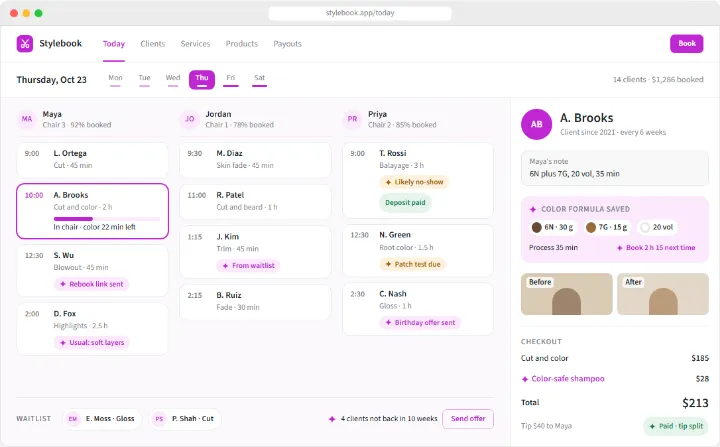Click the 6N · 30 g color swatch
This screenshot has width=720, height=447.
pos(553,227)
